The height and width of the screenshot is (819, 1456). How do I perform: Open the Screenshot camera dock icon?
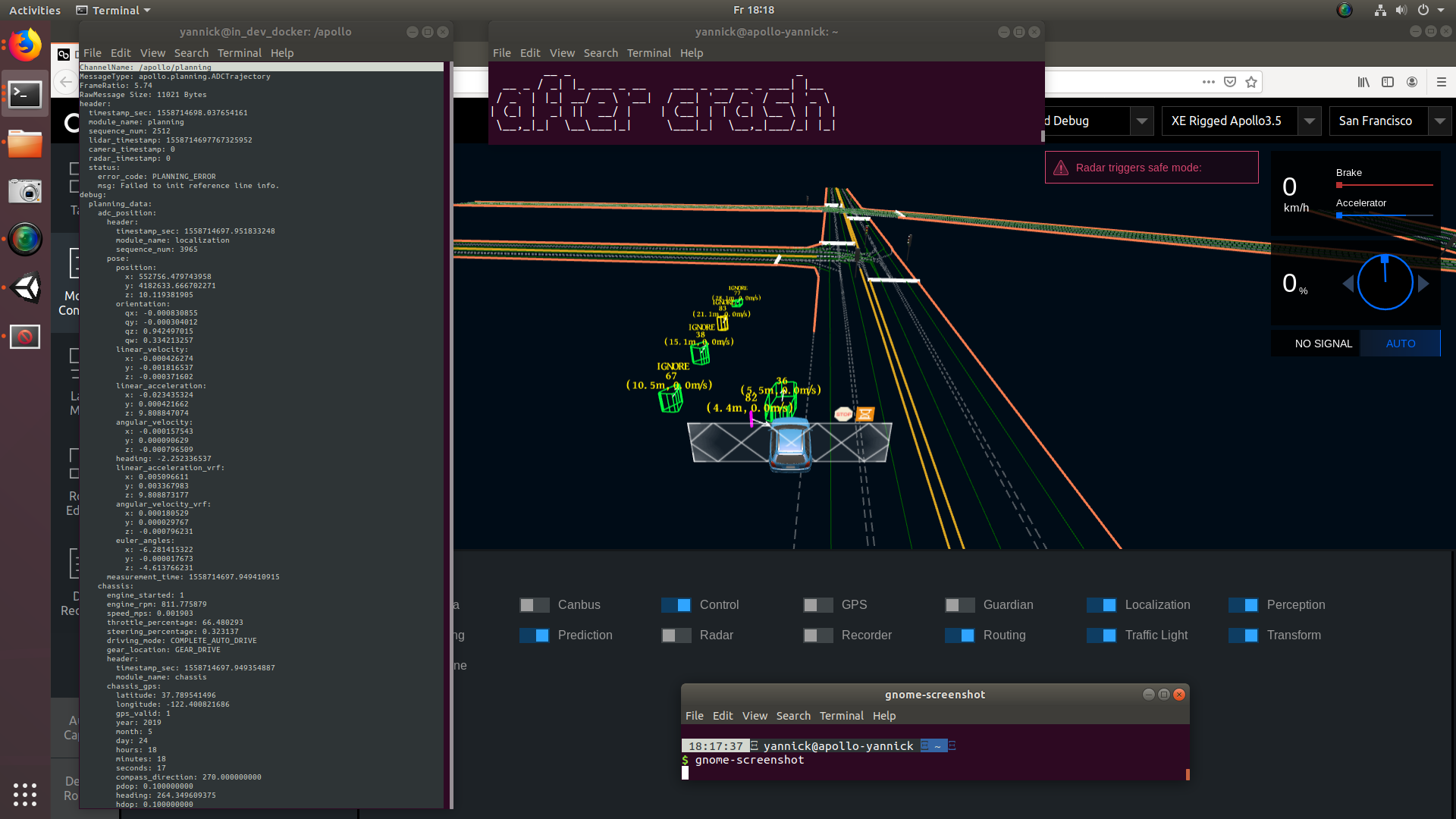click(x=25, y=191)
